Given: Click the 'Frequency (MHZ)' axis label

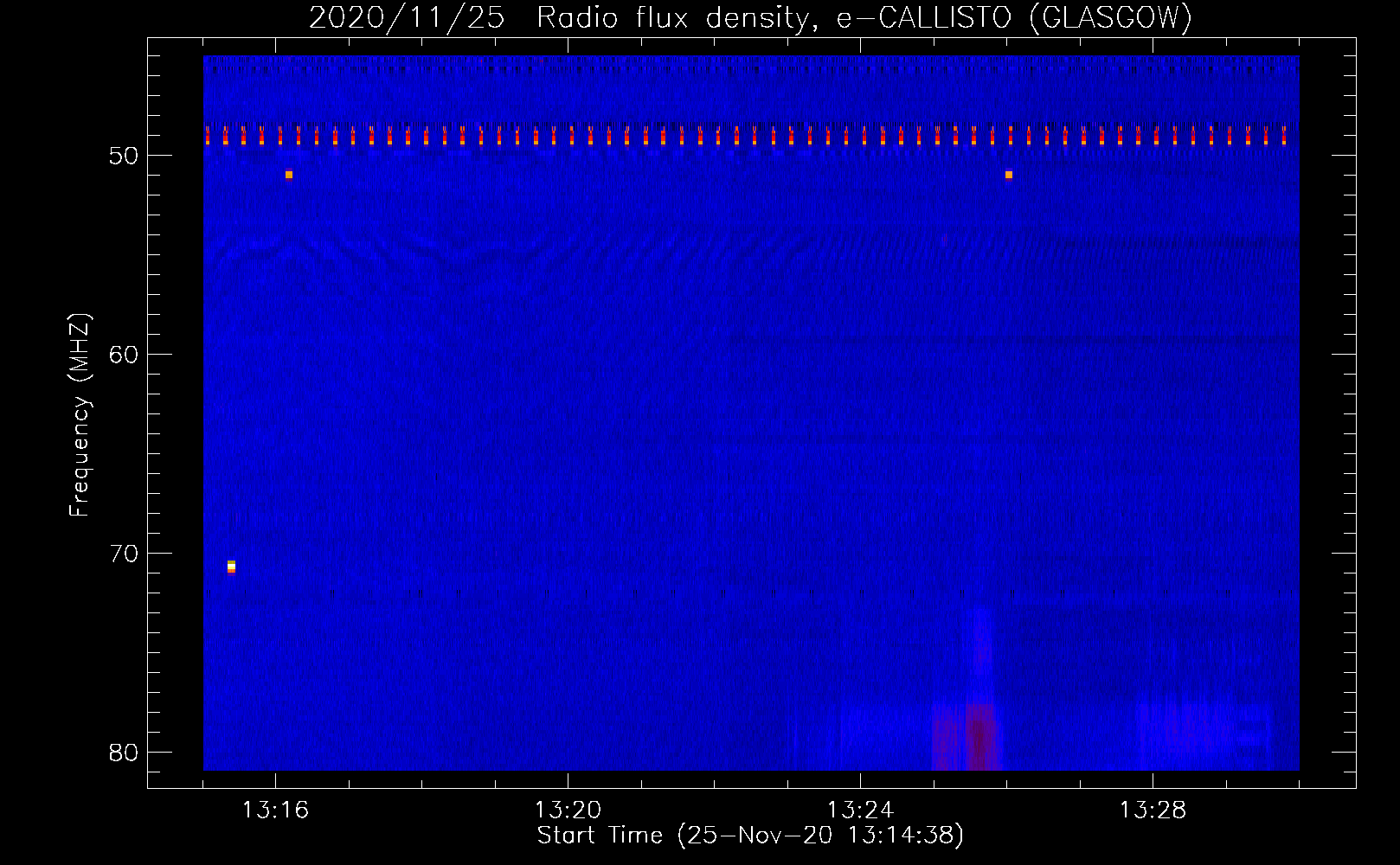Looking at the screenshot, I should [x=80, y=415].
